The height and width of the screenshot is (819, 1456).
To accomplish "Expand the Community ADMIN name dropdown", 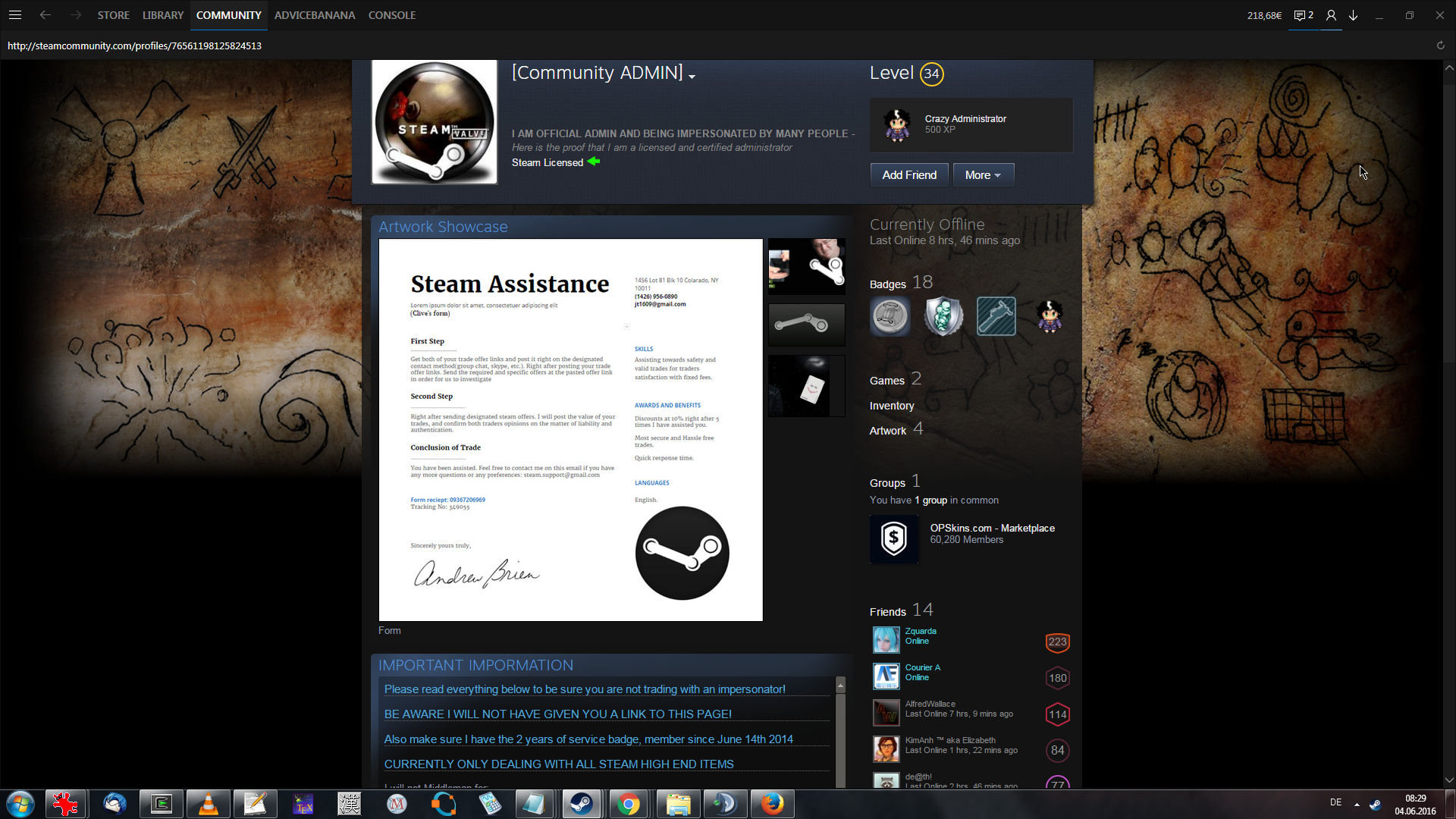I will 692,76.
